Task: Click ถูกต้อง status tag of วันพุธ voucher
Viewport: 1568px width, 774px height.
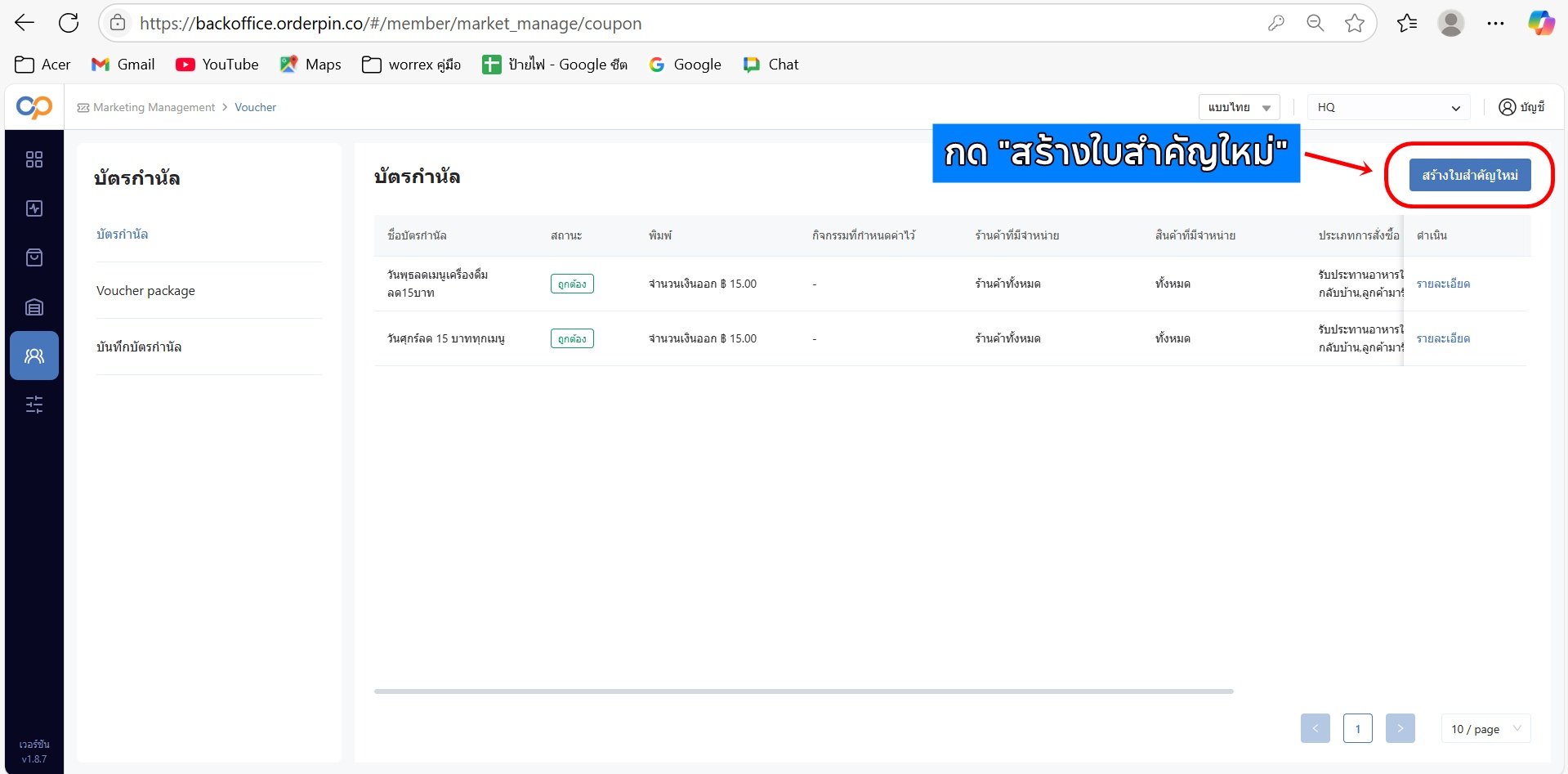Action: click(x=572, y=284)
